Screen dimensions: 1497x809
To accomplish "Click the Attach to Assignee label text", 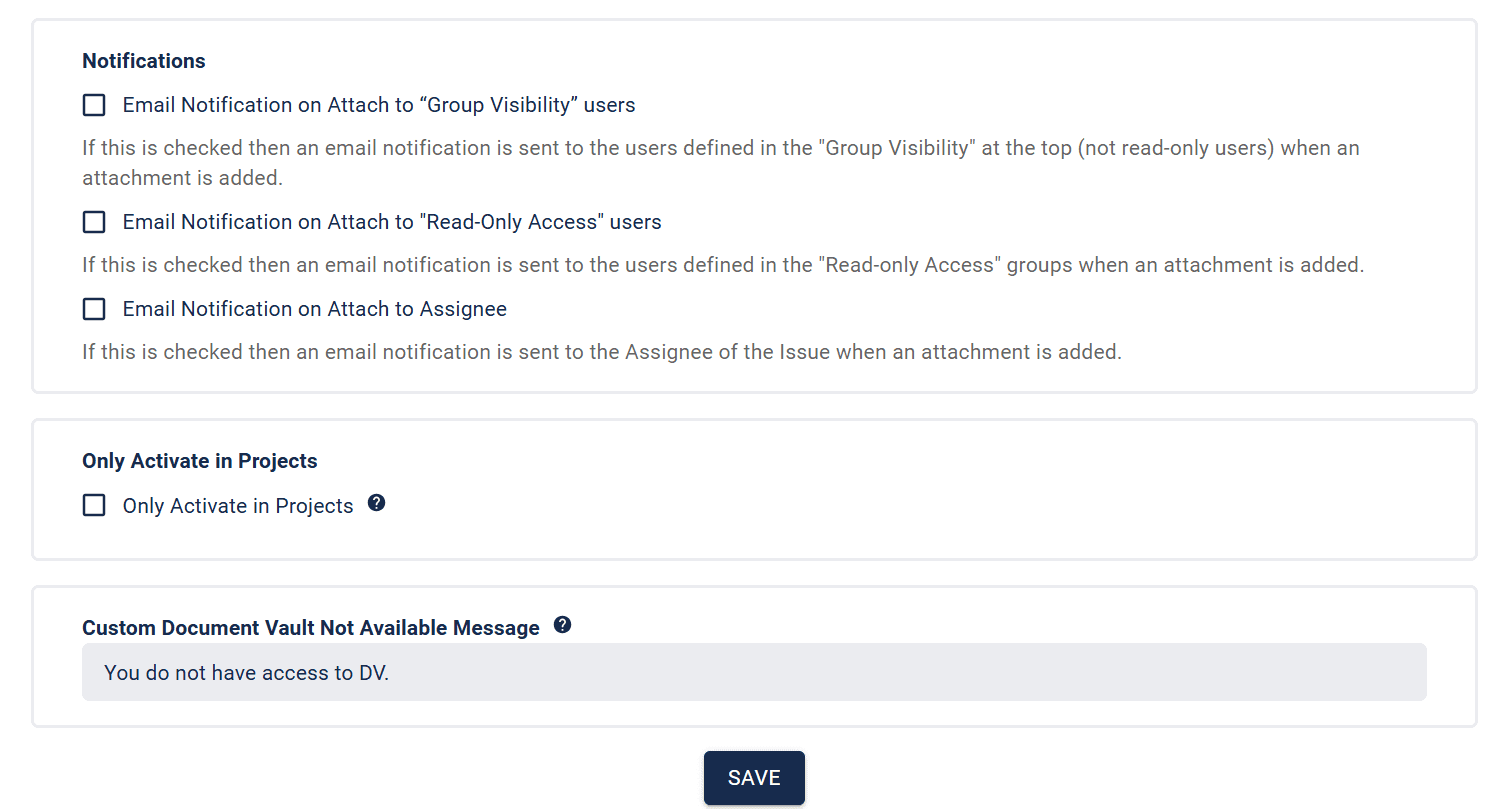I will [x=315, y=309].
